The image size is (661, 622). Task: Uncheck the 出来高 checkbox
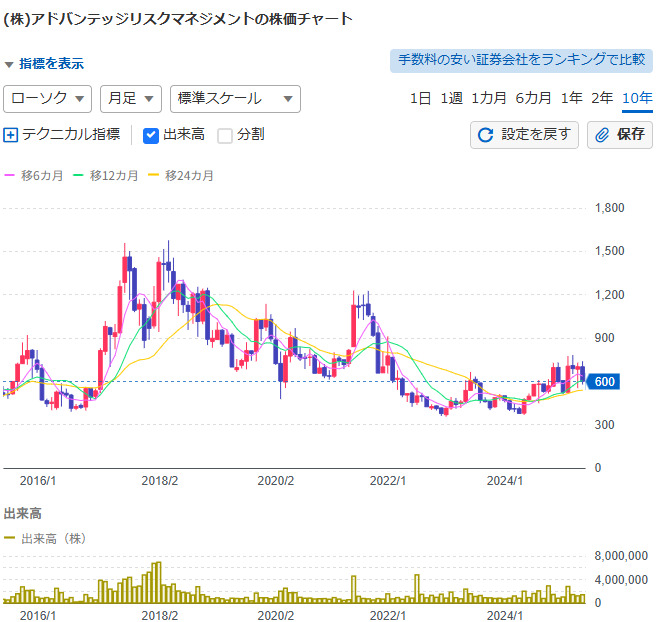pyautogui.click(x=150, y=135)
